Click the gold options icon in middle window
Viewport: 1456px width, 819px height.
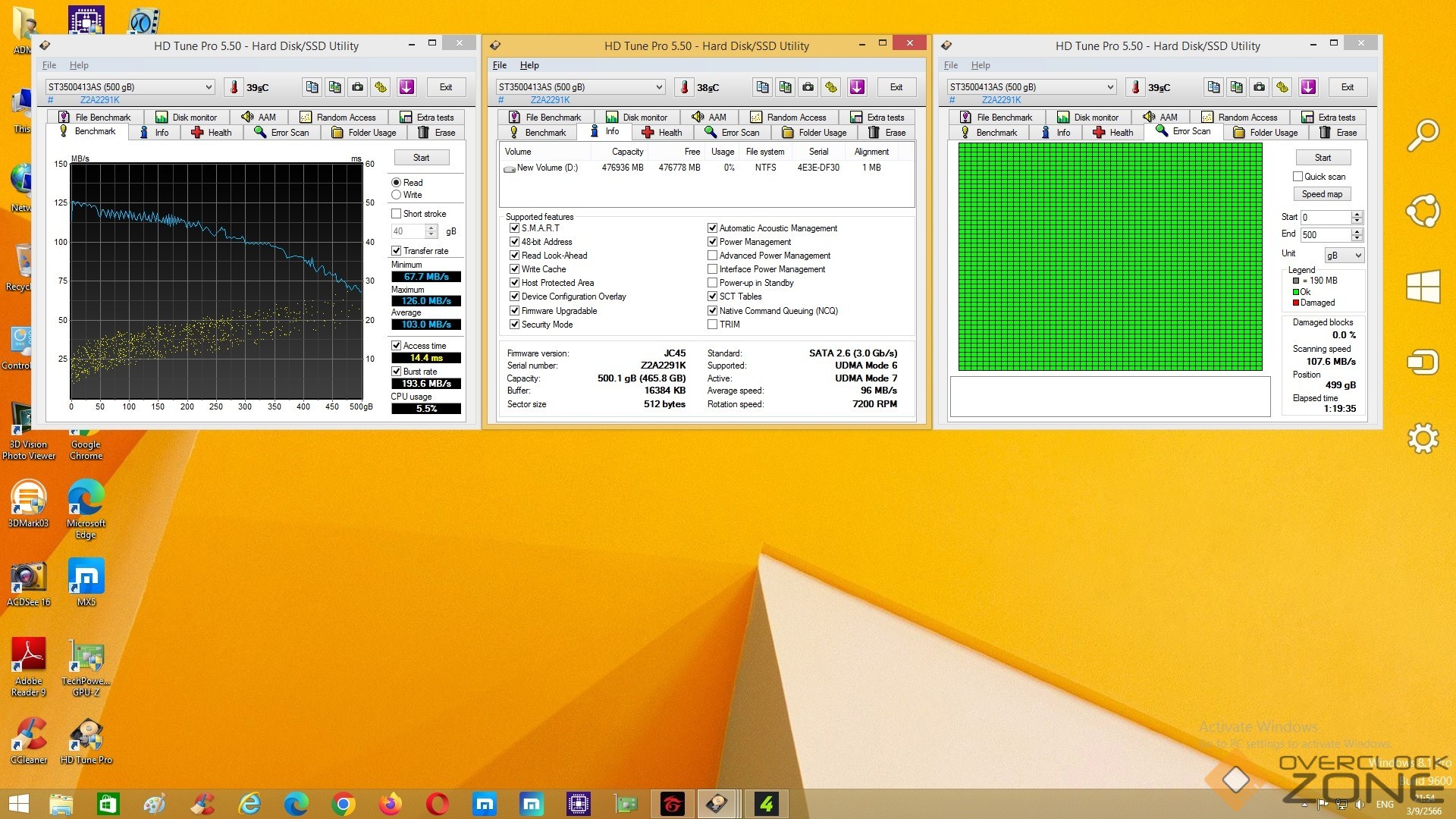831,87
